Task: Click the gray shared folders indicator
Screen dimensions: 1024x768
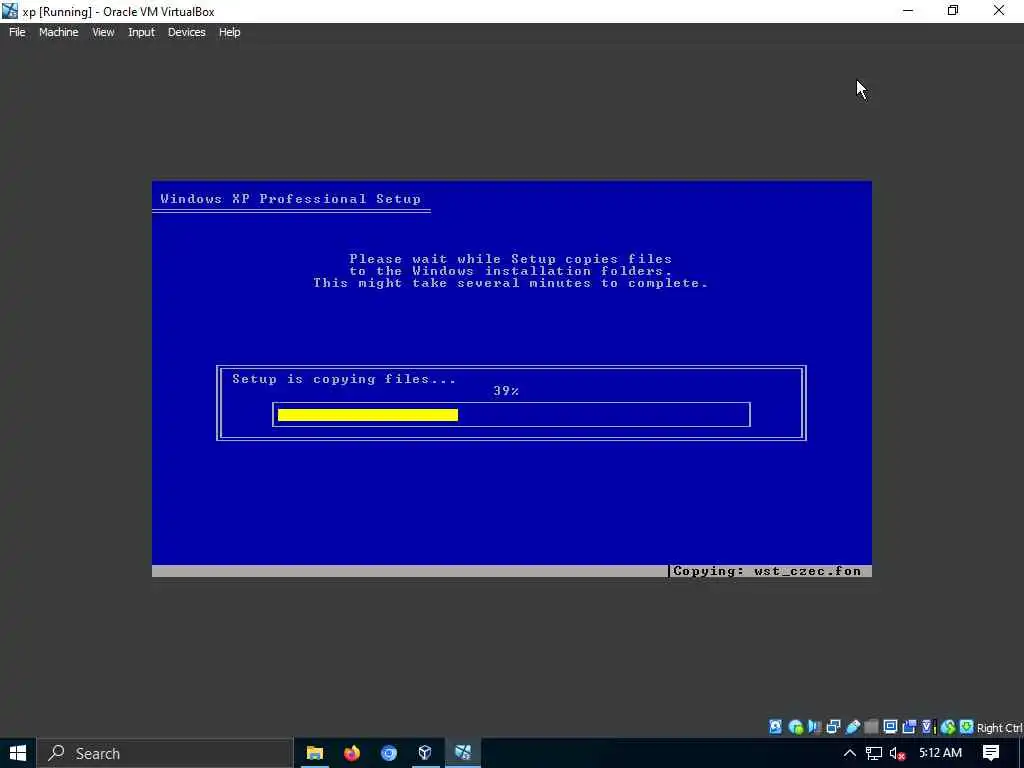Action: [871, 727]
